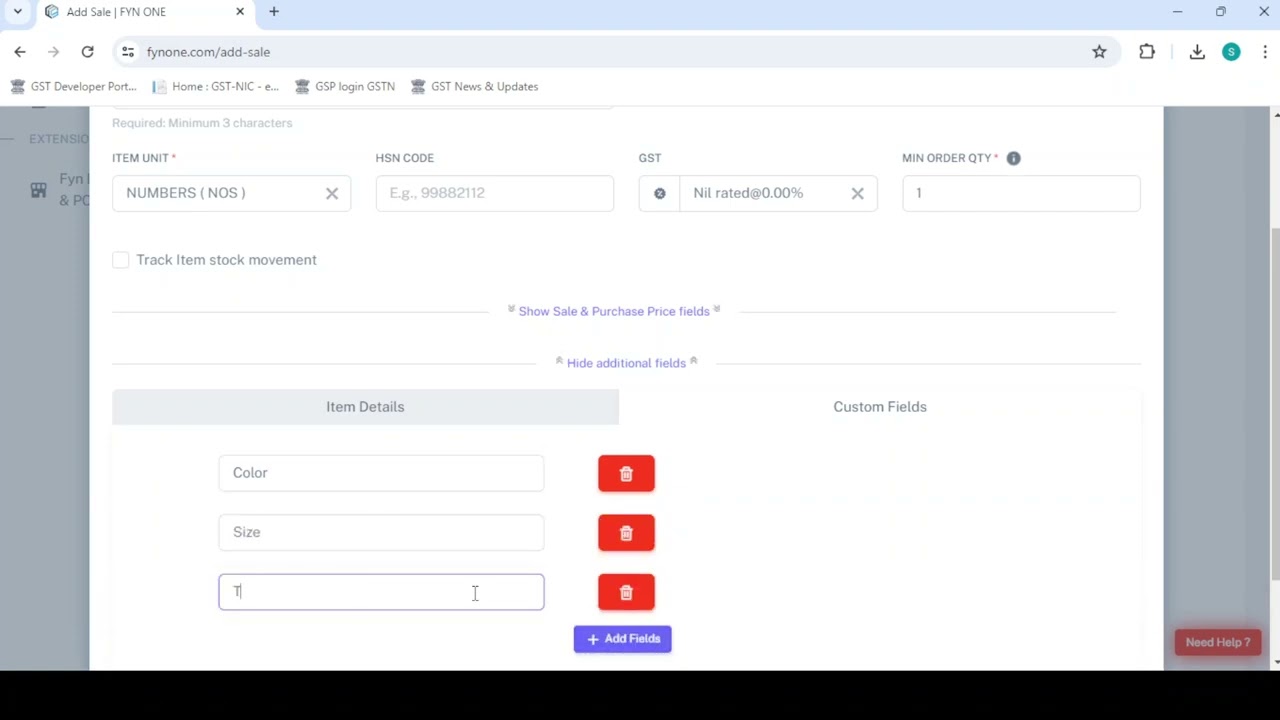Delete the third field row being typed
Image resolution: width=1280 pixels, height=720 pixels.
click(626, 592)
